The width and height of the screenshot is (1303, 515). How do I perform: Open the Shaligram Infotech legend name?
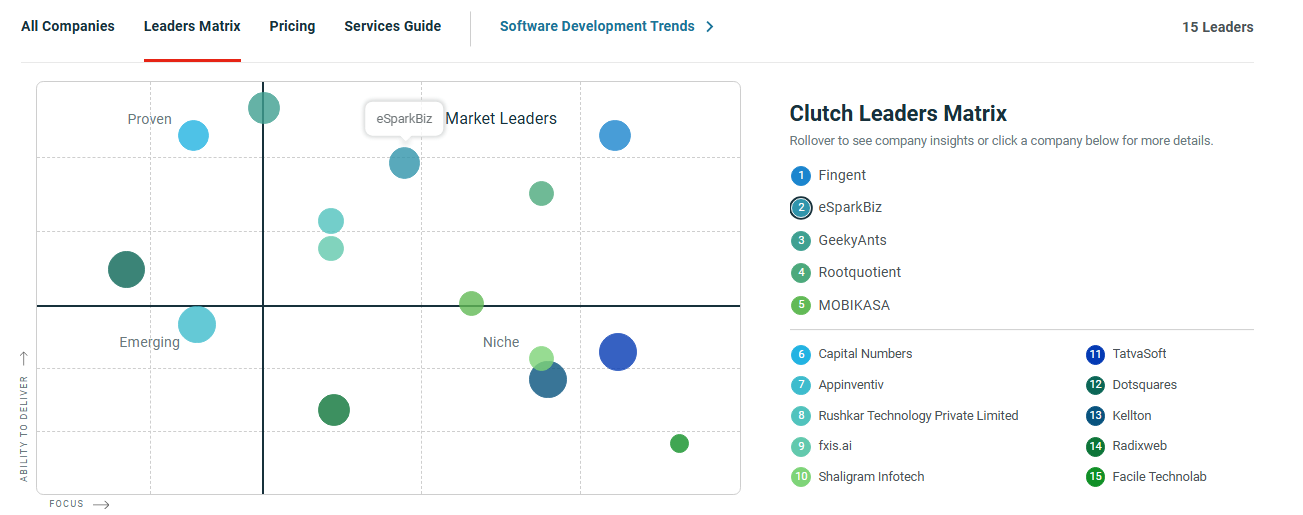pyautogui.click(x=871, y=477)
